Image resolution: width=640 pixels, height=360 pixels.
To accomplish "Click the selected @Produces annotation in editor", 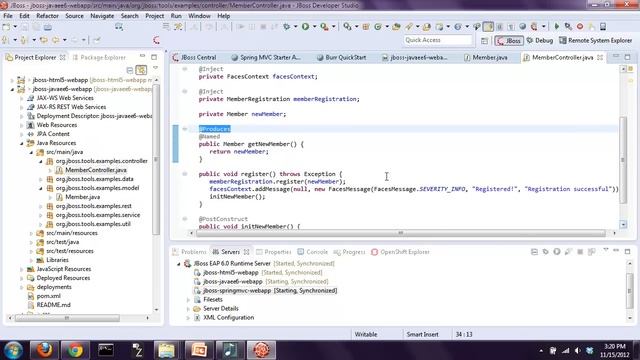I will click(x=215, y=129).
